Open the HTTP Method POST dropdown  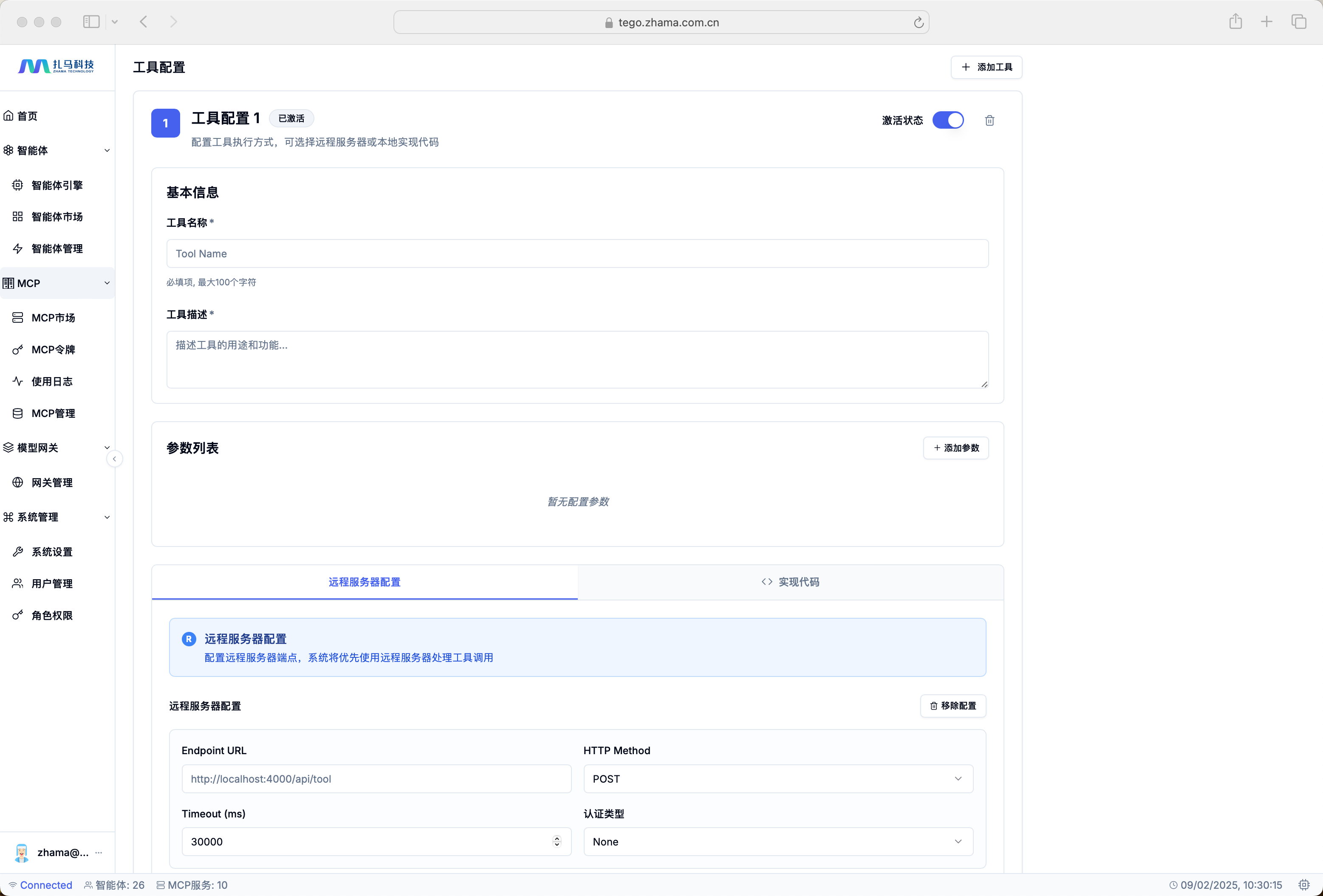777,779
